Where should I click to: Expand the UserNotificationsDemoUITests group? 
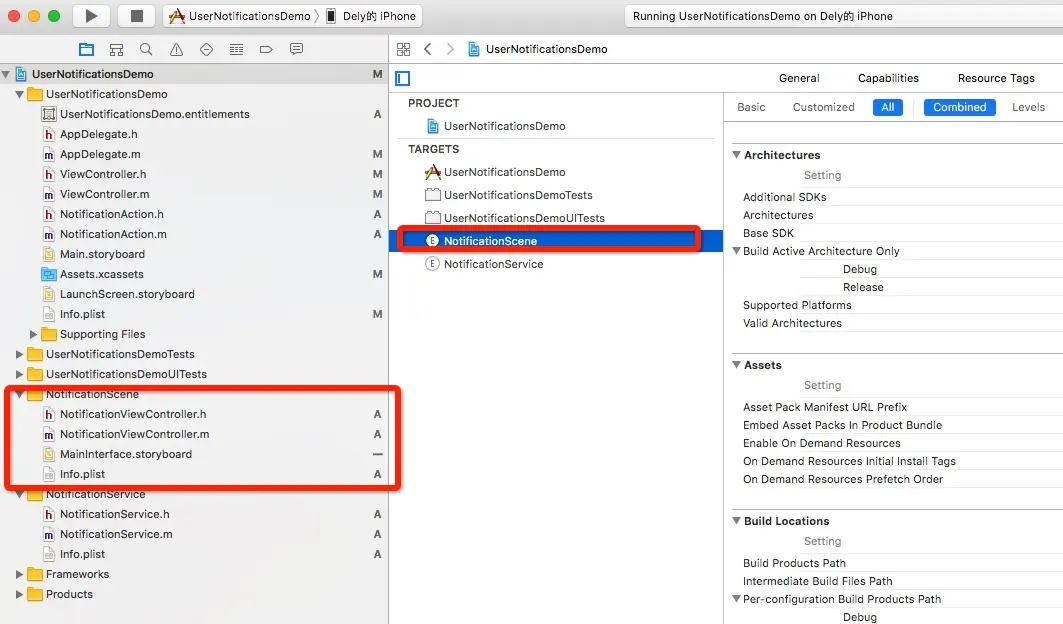20,374
